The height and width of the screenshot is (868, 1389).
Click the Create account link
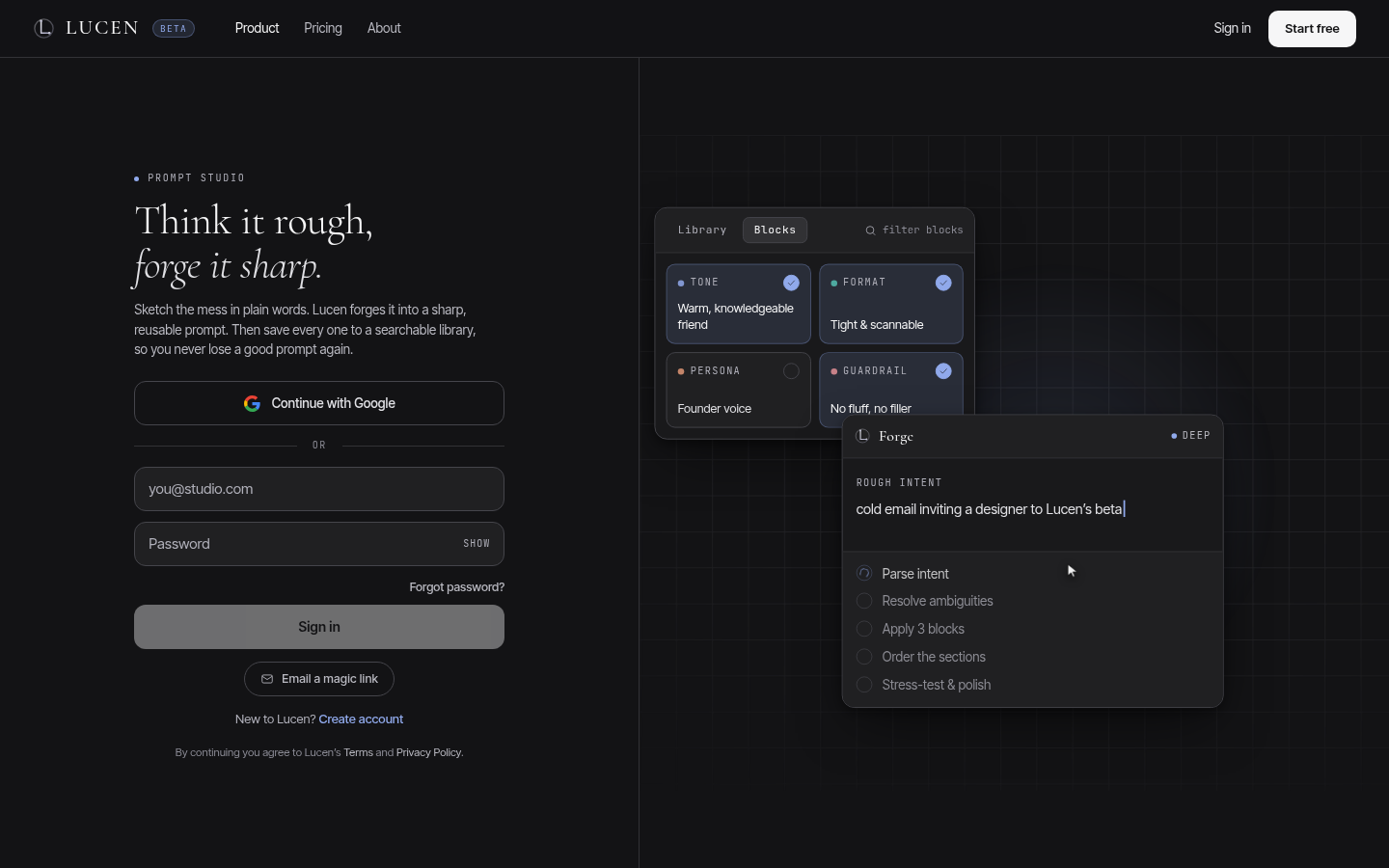click(361, 719)
